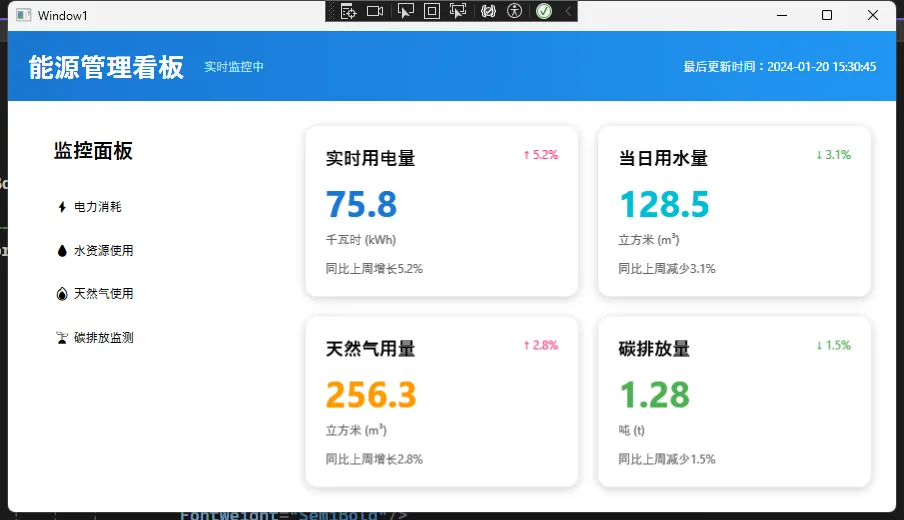
Task: Run the accessibility scan person icon
Action: click(515, 11)
